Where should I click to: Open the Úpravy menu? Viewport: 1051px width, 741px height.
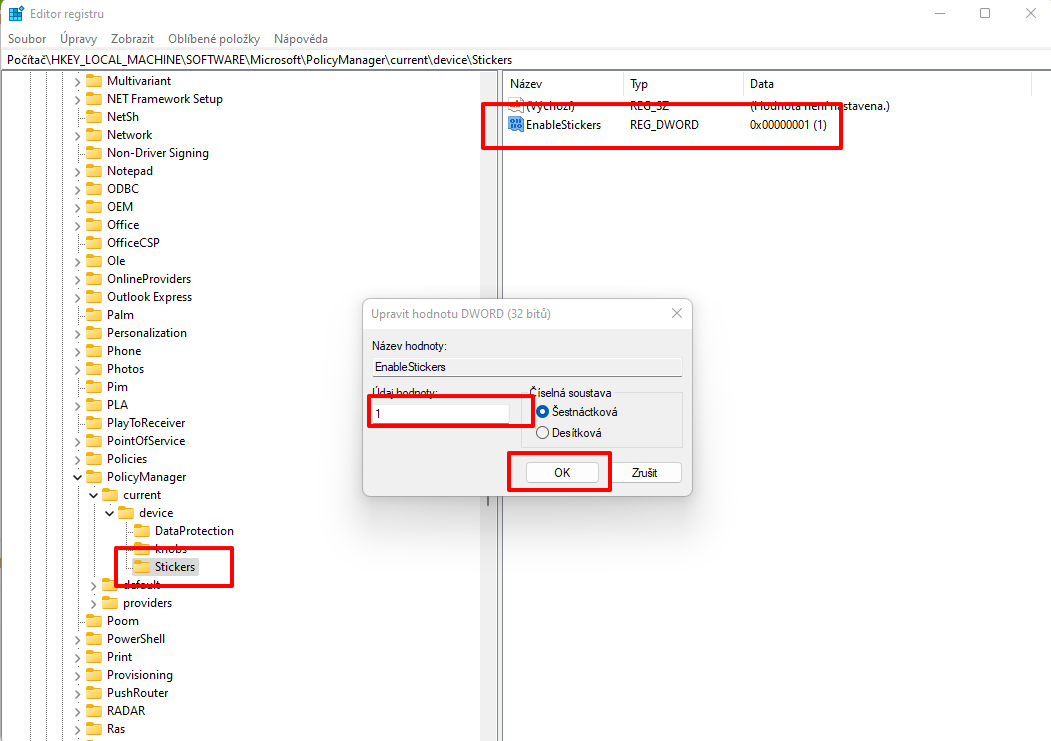[x=78, y=39]
